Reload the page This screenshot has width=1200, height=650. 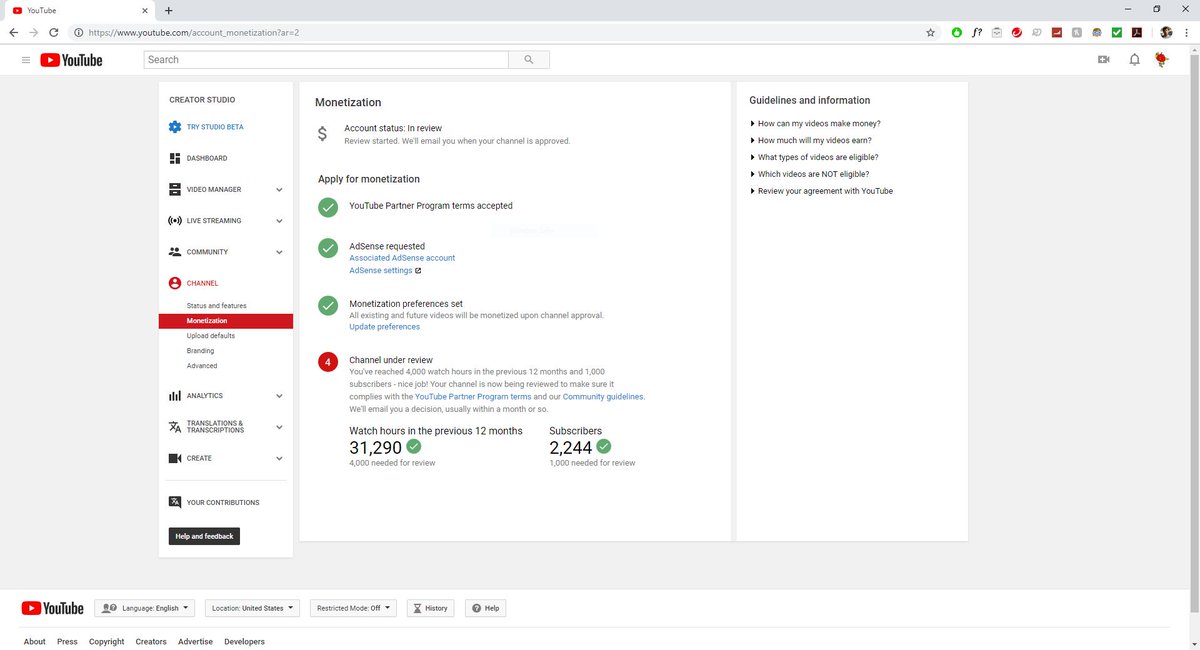pos(53,32)
